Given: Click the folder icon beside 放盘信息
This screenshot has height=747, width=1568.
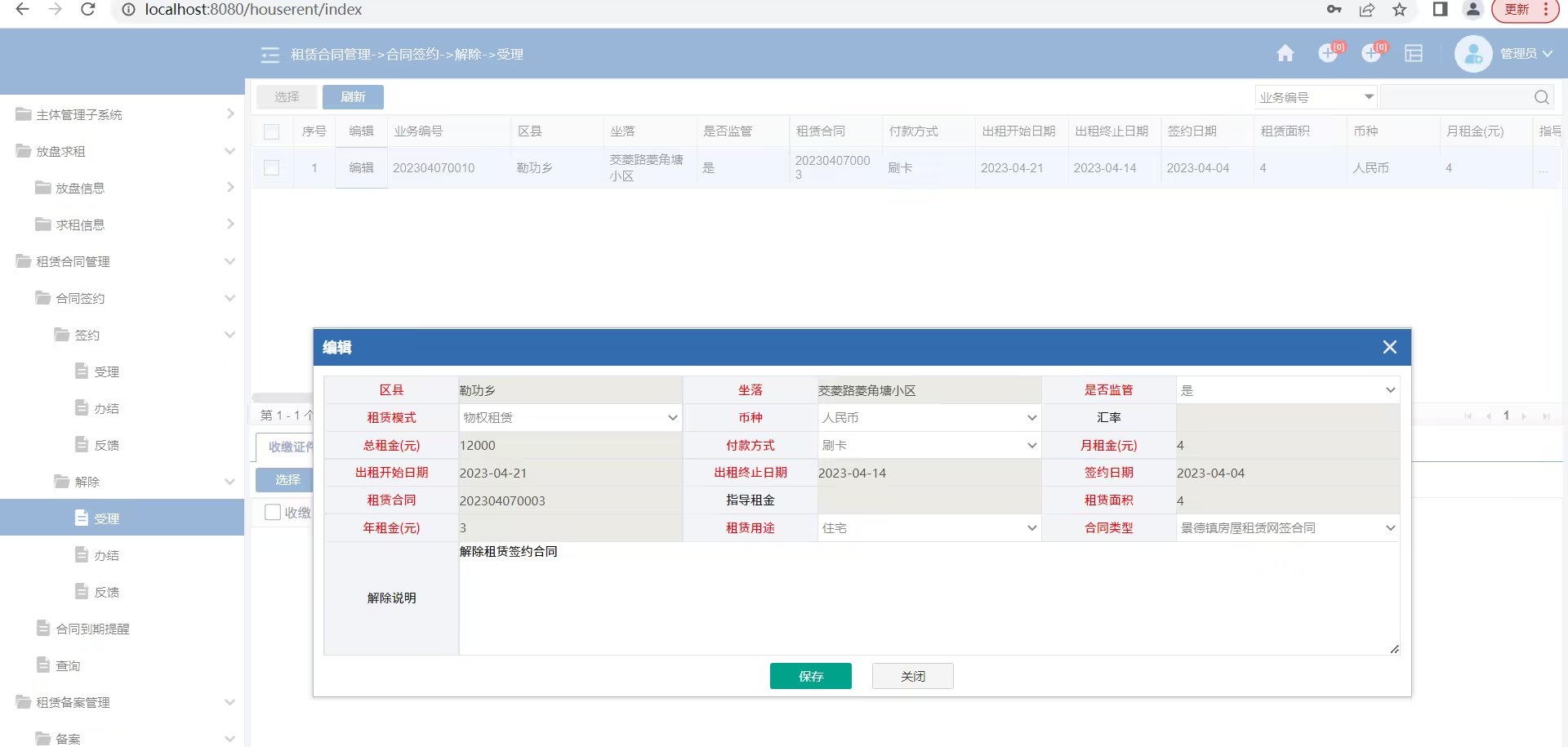Looking at the screenshot, I should coord(43,188).
